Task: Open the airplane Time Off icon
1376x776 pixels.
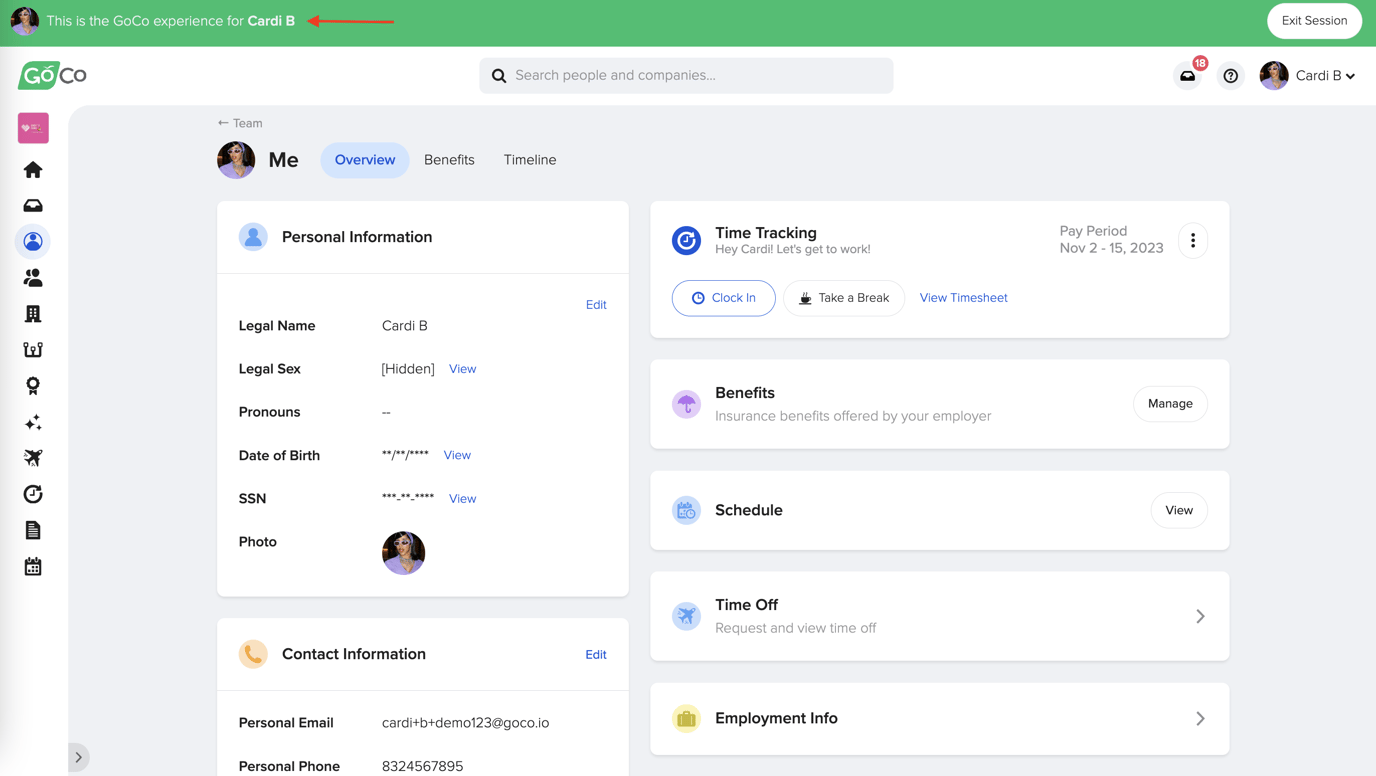Action: coord(32,457)
